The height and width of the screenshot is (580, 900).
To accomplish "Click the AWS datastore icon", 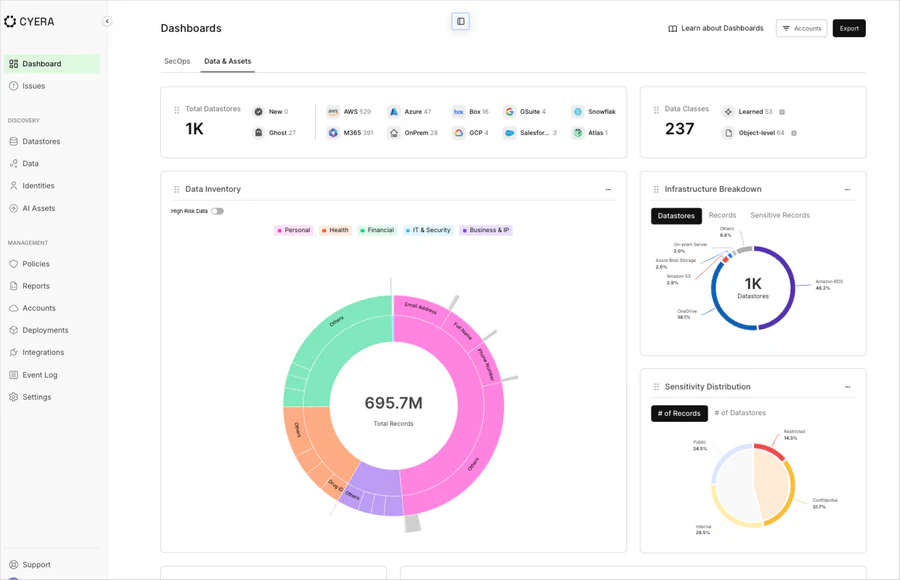I will point(333,111).
